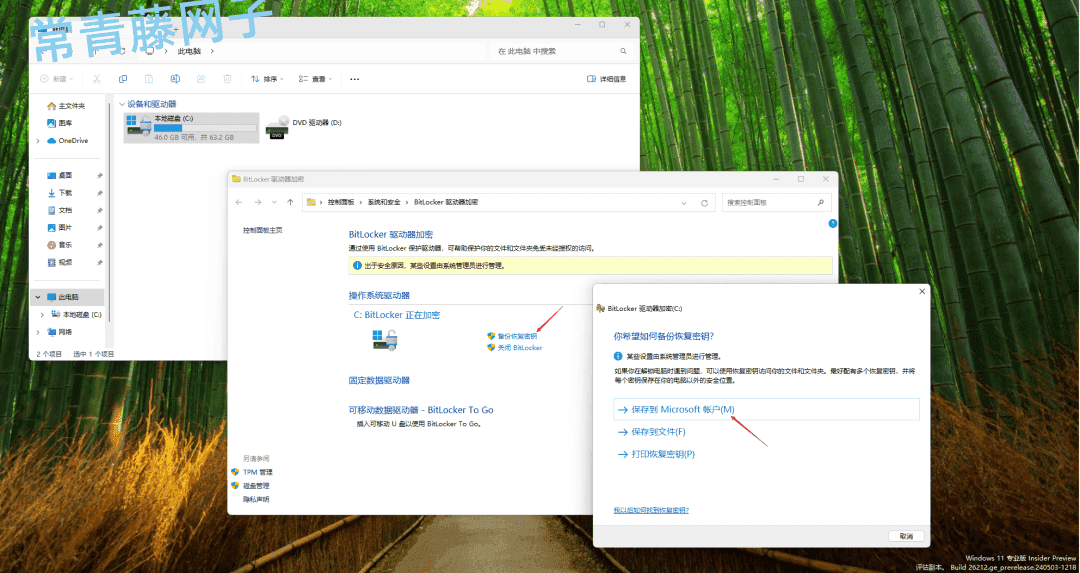Open the See more (…) menu in File Explorer
Image resolution: width=1080 pixels, height=573 pixels.
(355, 79)
